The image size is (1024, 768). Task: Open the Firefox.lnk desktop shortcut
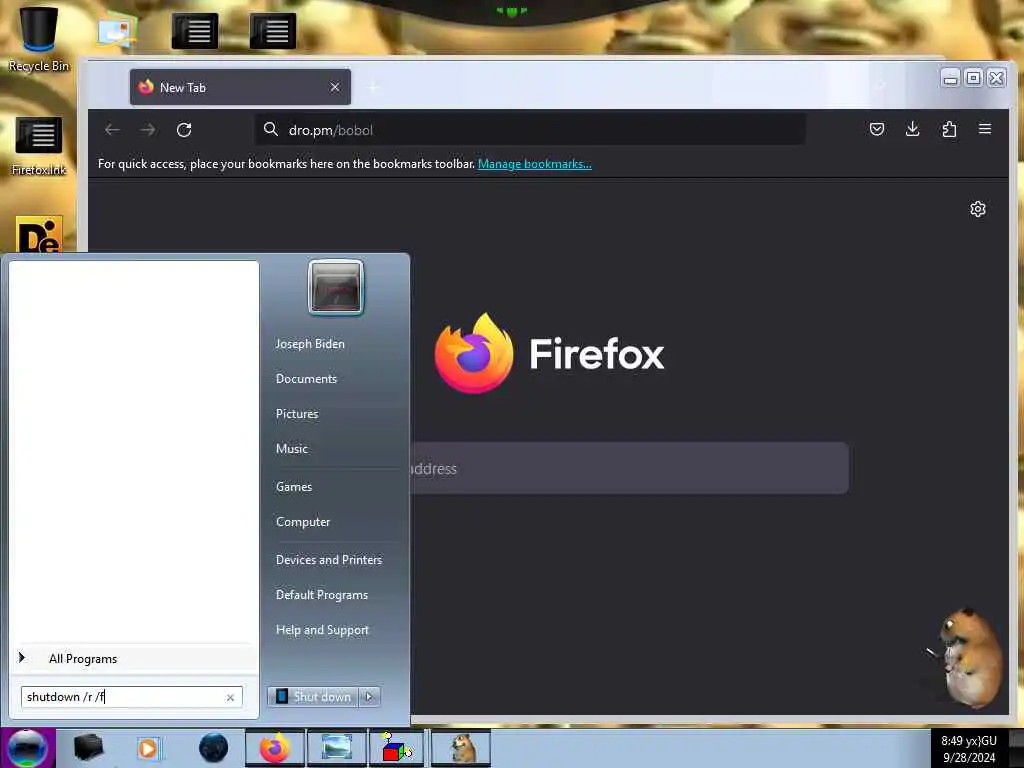(x=39, y=146)
